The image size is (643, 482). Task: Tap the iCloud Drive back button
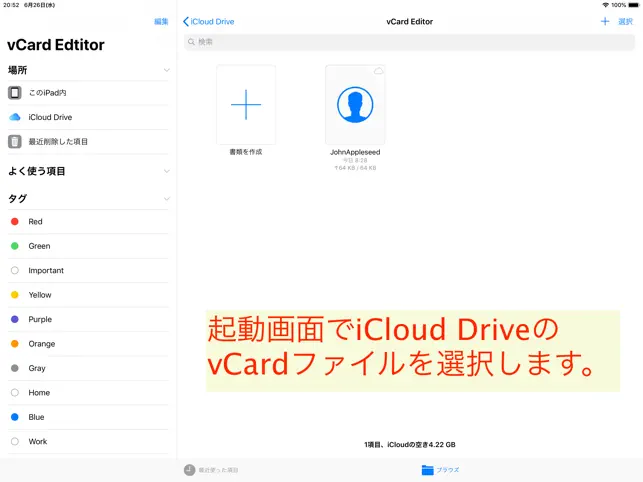tap(208, 22)
